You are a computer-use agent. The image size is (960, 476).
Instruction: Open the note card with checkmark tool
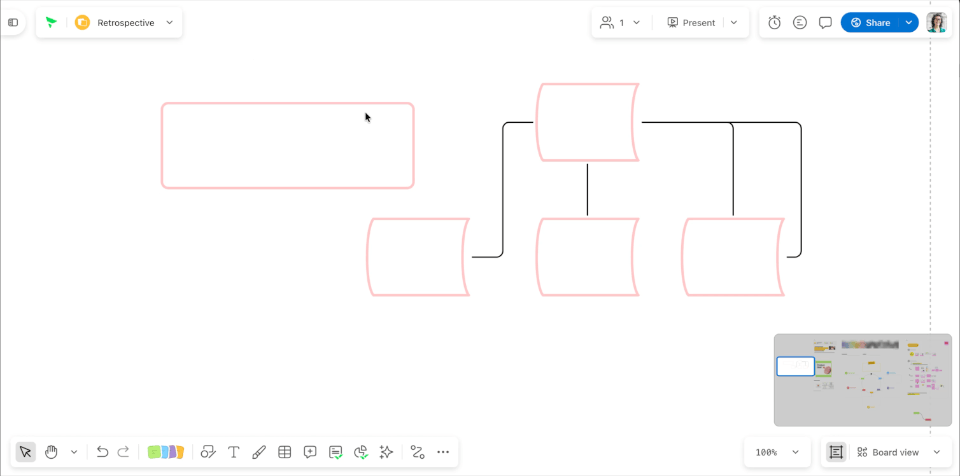coord(336,452)
